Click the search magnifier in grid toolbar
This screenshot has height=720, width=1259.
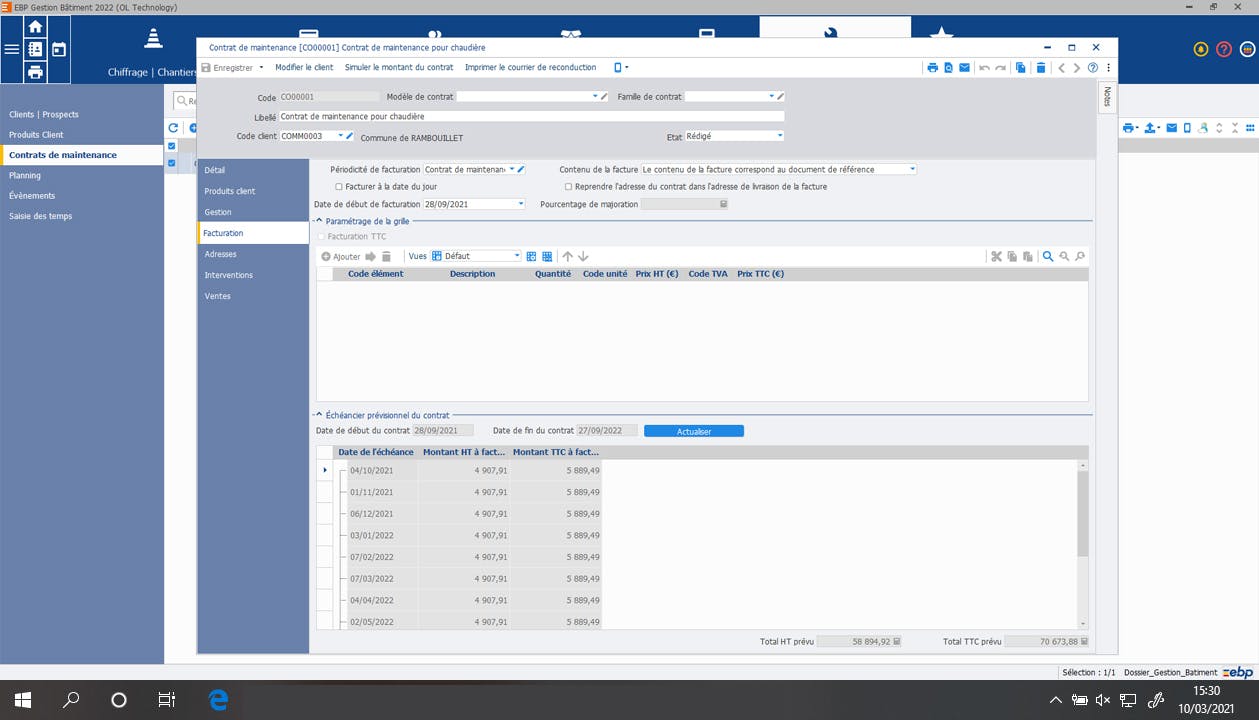1048,257
